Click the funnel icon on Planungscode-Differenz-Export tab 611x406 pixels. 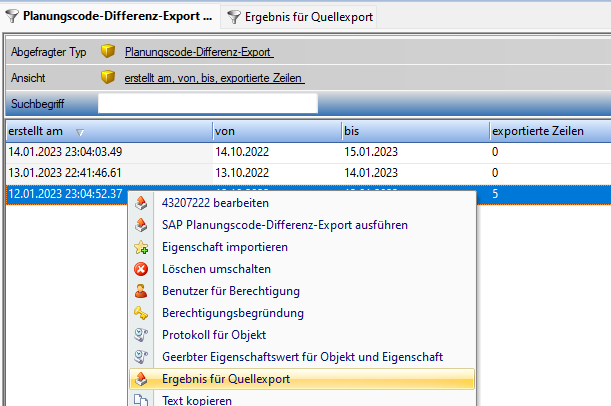pos(10,16)
